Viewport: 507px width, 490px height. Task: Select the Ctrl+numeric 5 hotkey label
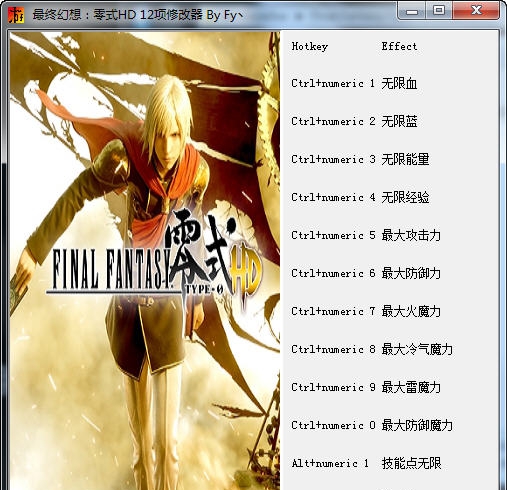click(333, 235)
